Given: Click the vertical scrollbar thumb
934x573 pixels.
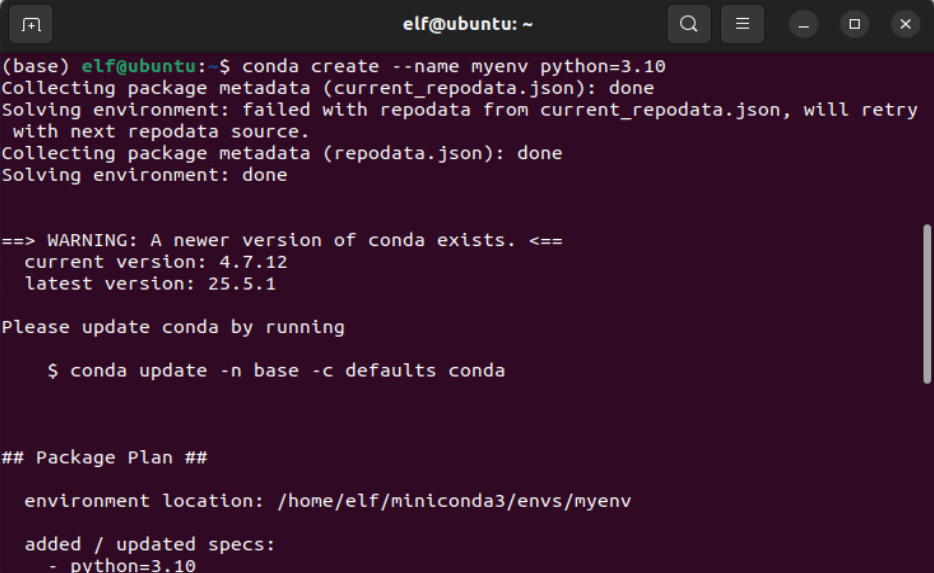Looking at the screenshot, I should pyautogui.click(x=927, y=302).
